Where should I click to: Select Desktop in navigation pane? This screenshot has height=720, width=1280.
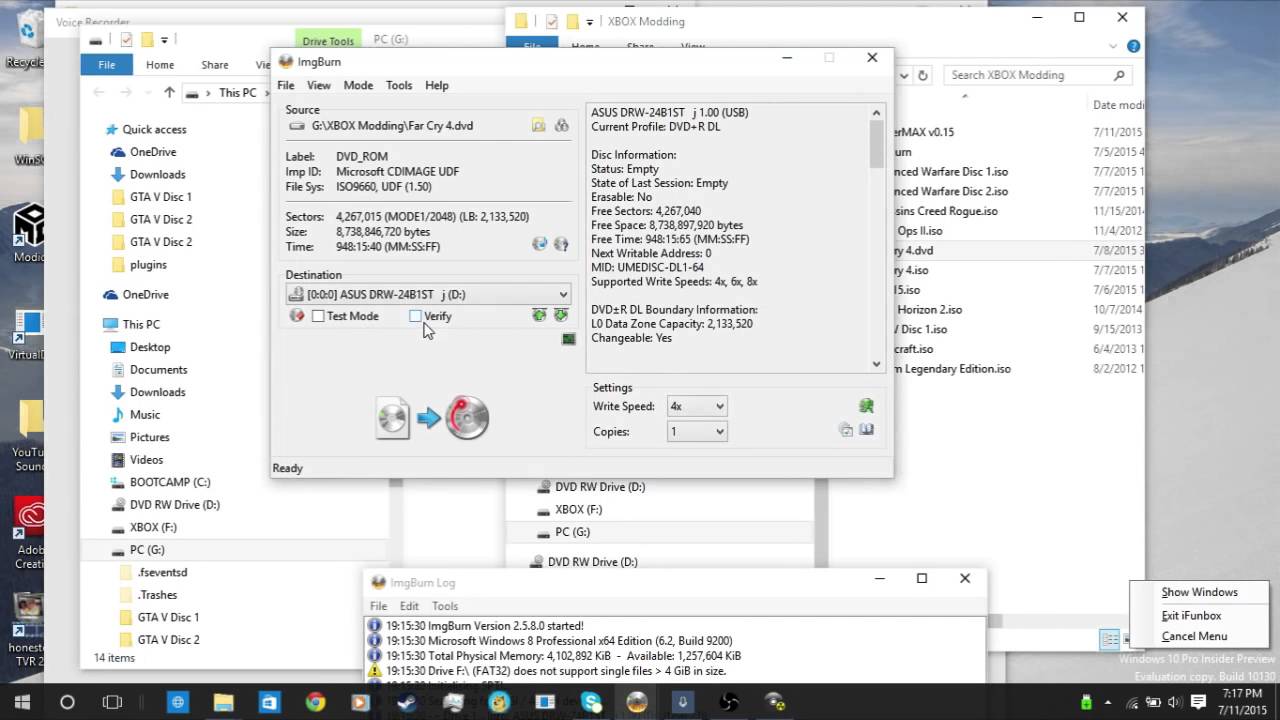[x=150, y=347]
